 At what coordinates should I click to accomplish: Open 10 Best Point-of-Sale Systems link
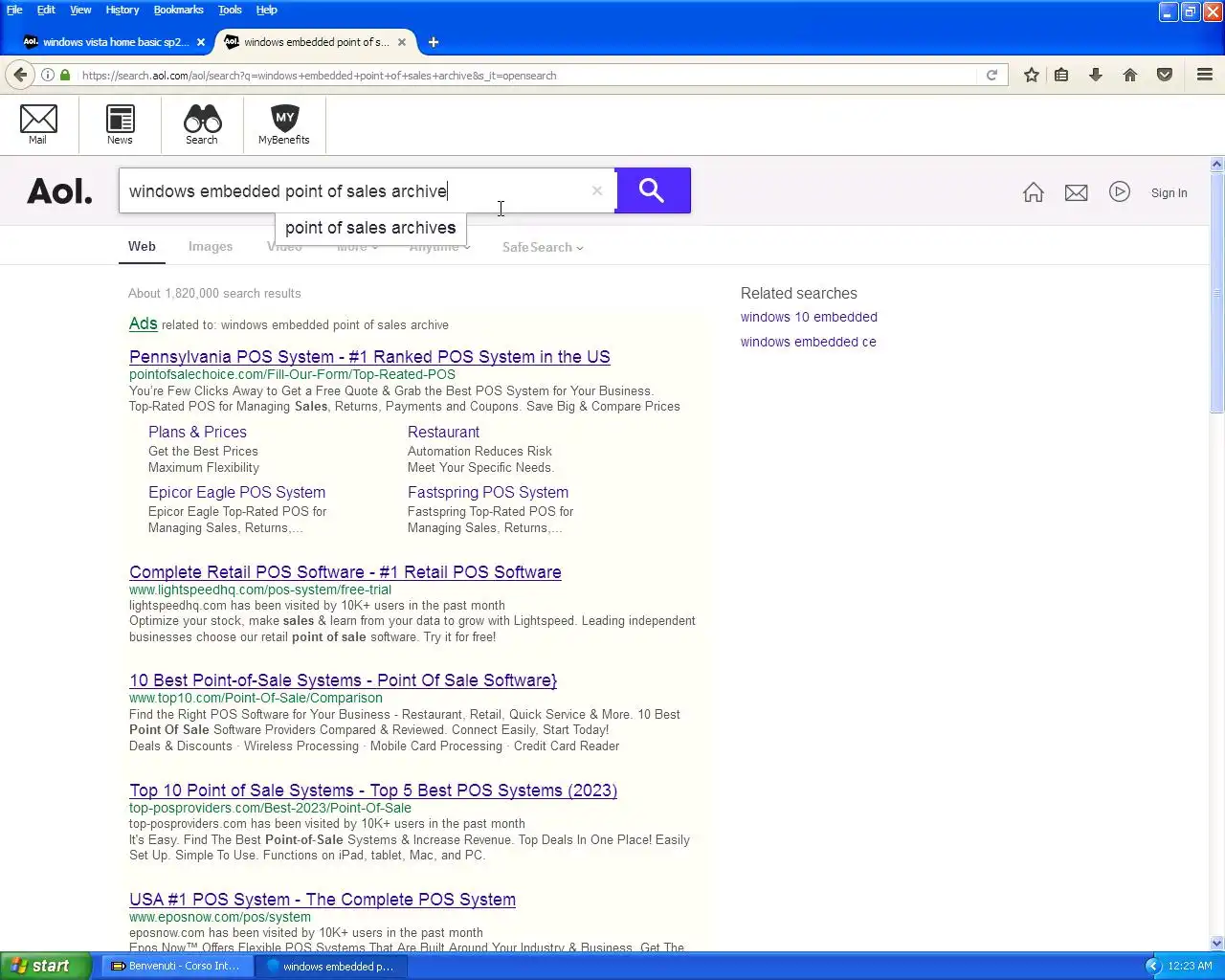(343, 680)
